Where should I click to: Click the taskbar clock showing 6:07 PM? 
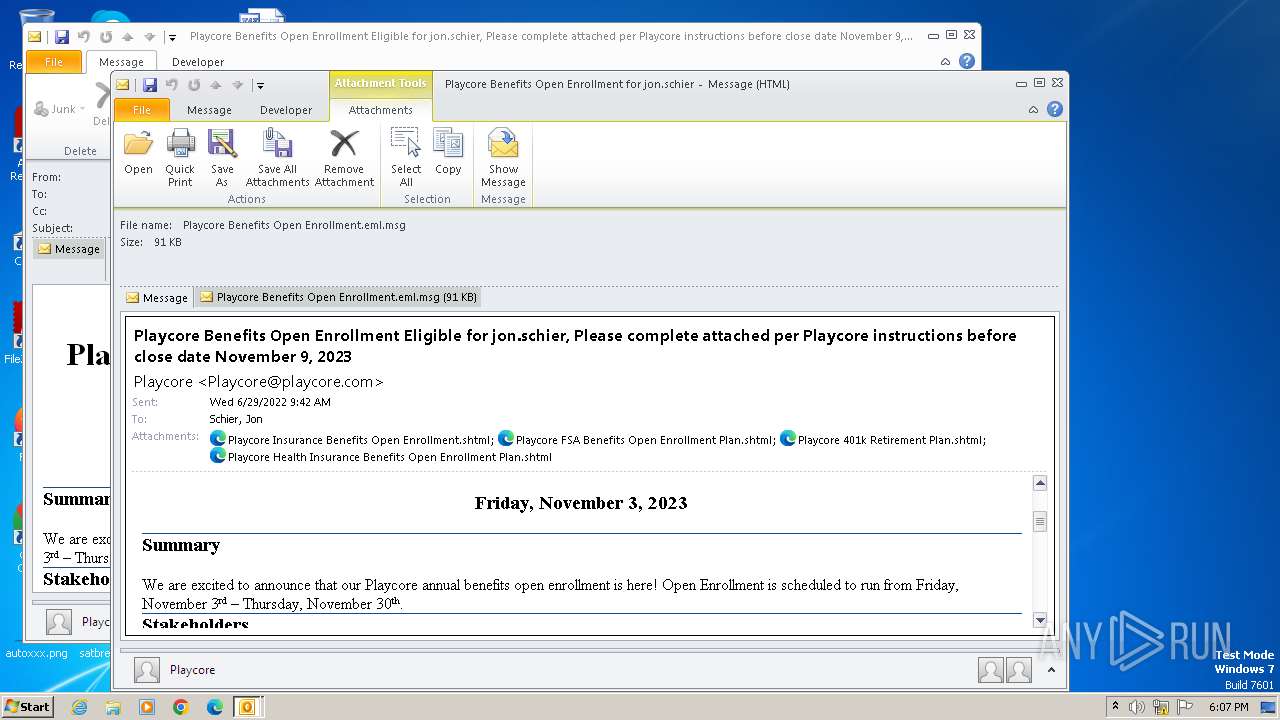[x=1228, y=707]
